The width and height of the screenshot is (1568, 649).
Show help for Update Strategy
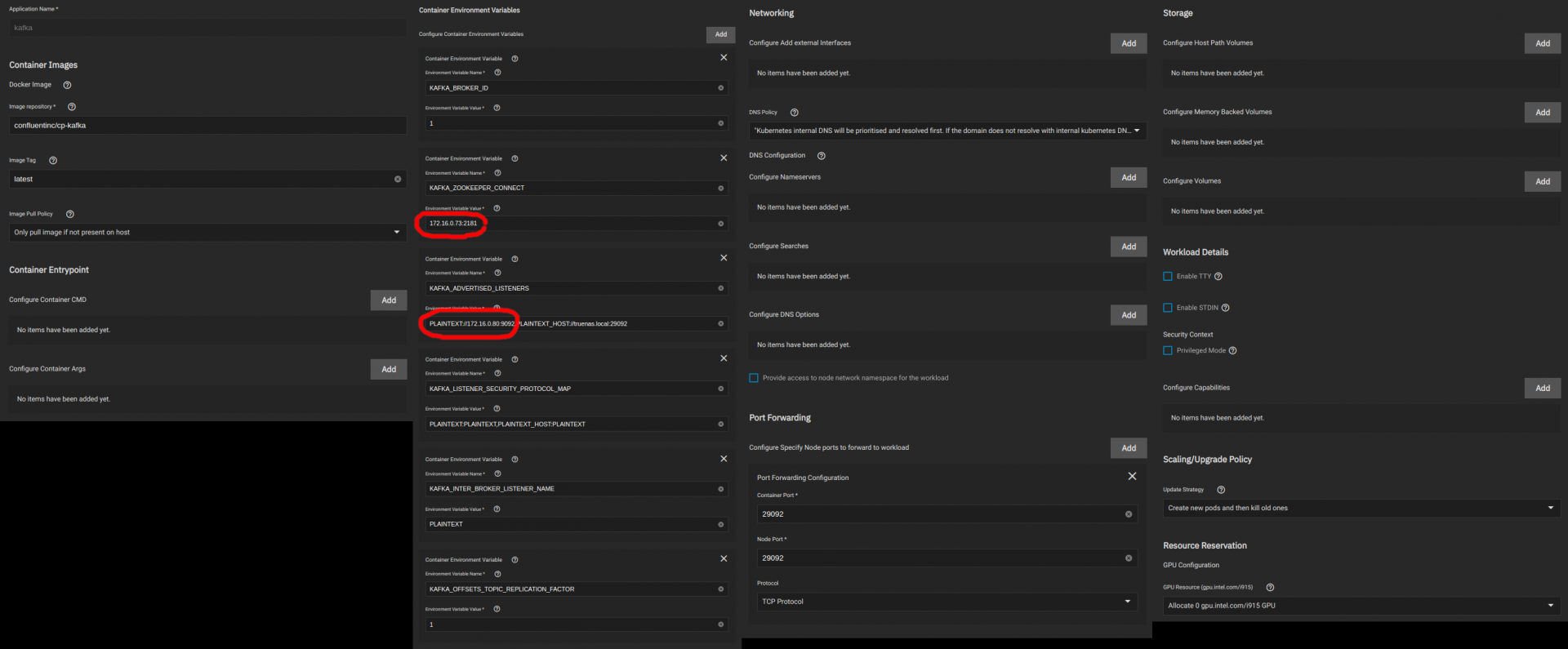[x=1221, y=490]
